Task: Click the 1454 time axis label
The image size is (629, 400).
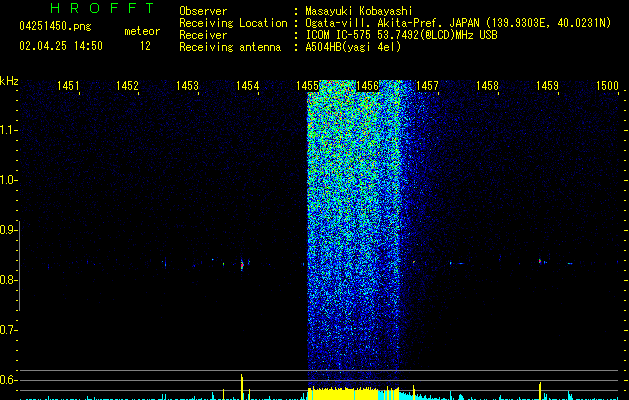Action: click(247, 85)
